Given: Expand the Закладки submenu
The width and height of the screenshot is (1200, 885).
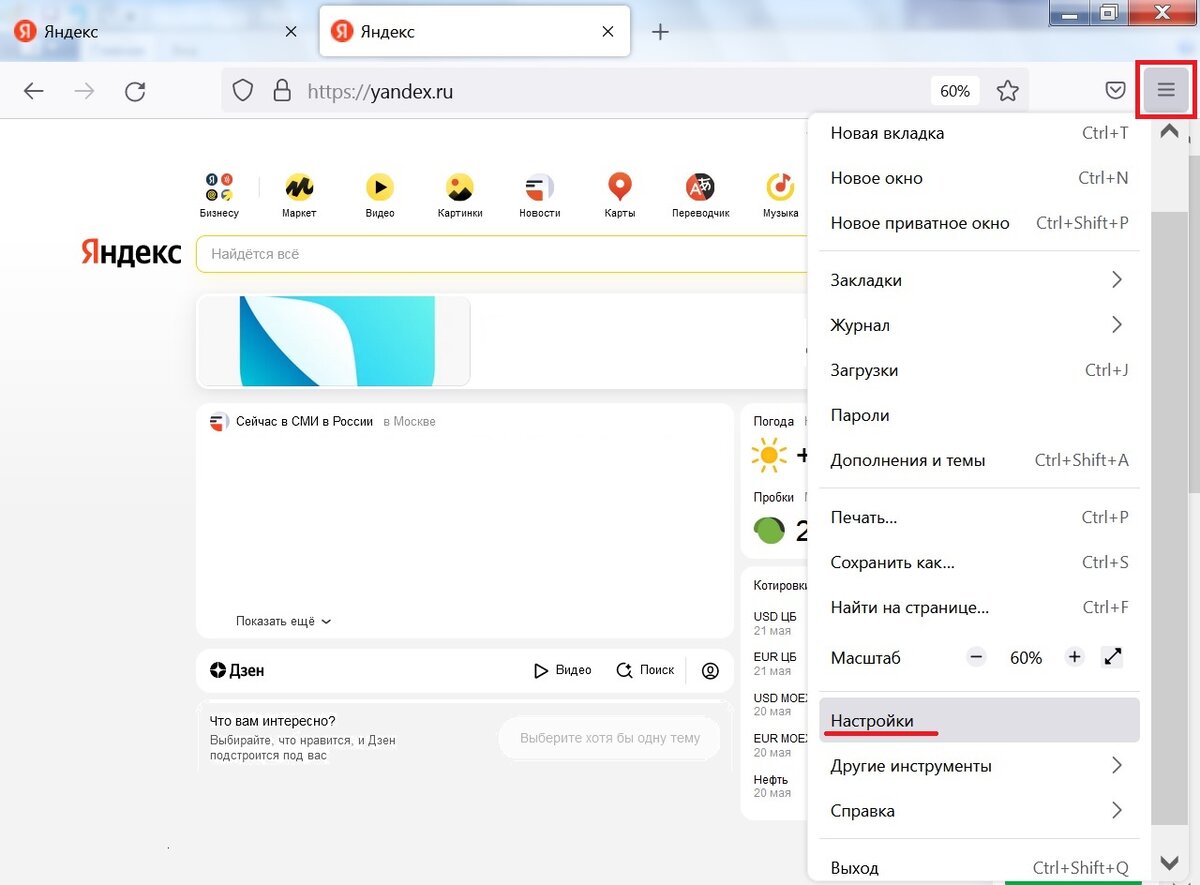Looking at the screenshot, I should point(979,280).
